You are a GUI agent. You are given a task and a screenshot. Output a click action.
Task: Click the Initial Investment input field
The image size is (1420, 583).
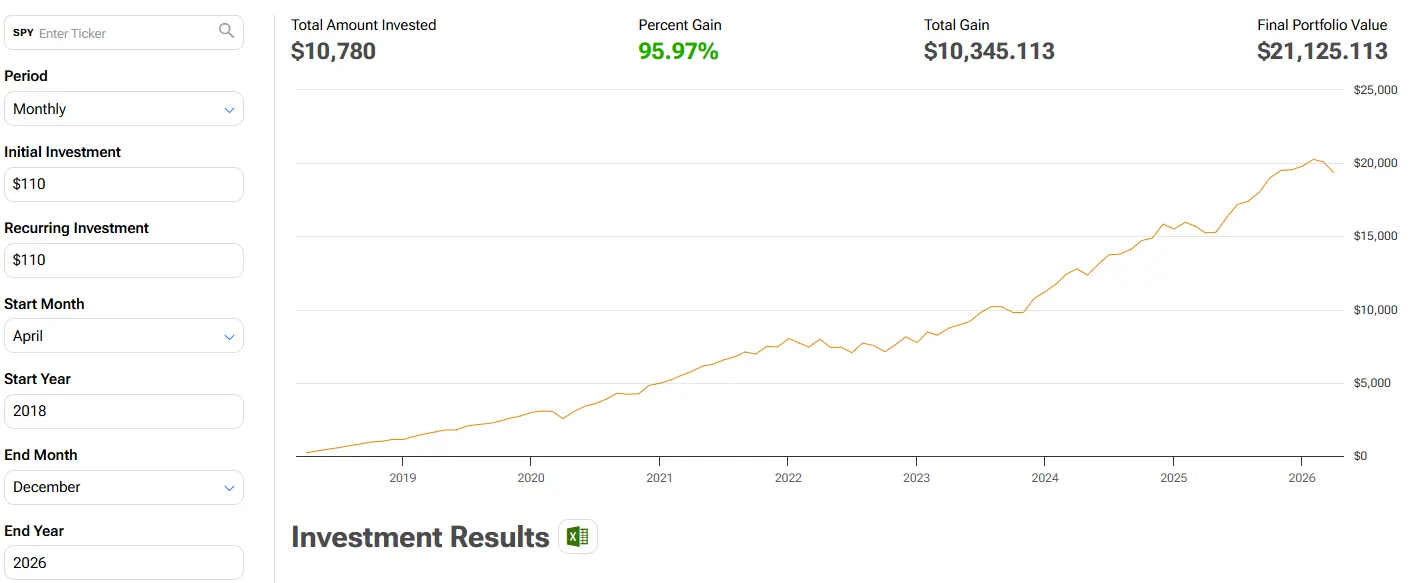(x=124, y=184)
